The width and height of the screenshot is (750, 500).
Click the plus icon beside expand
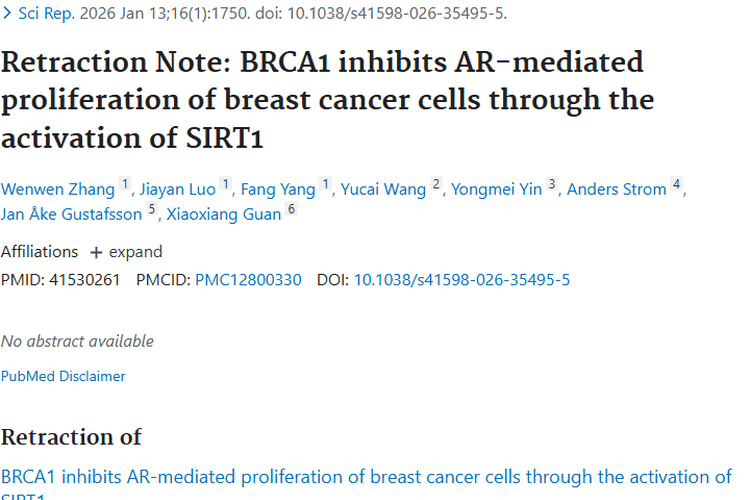pyautogui.click(x=96, y=252)
